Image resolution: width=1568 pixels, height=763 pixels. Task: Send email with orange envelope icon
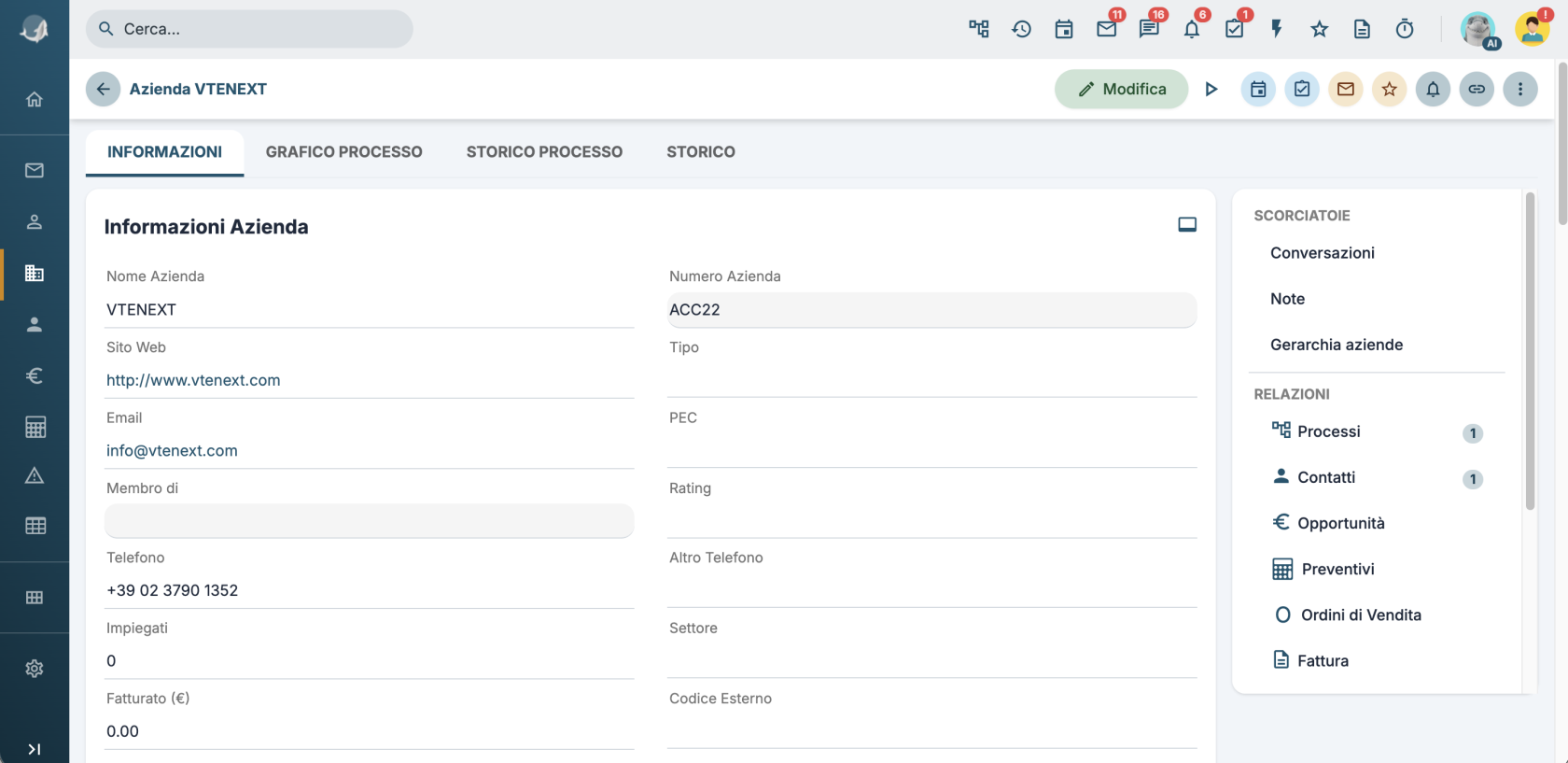tap(1346, 89)
